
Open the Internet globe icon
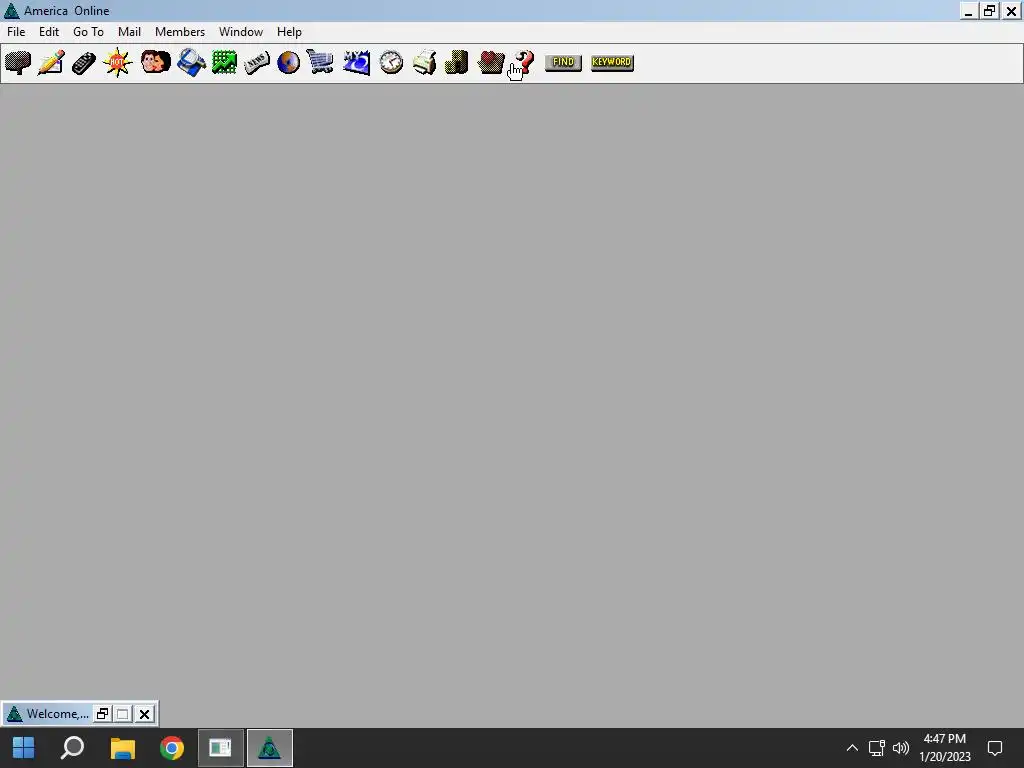[x=288, y=63]
